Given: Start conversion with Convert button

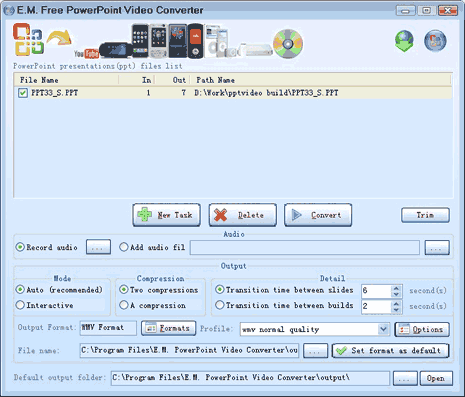Looking at the screenshot, I should coord(318,215).
